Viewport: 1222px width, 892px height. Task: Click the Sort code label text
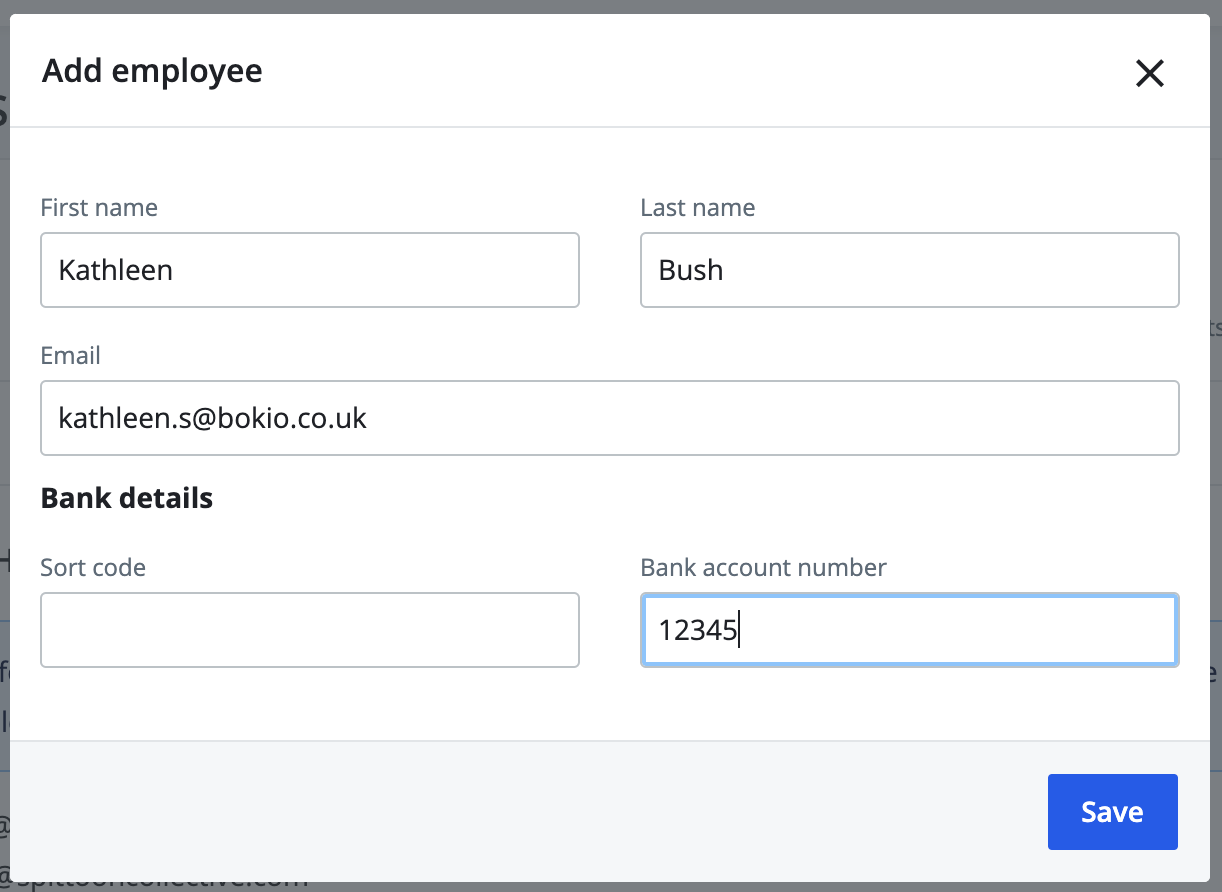(x=93, y=567)
